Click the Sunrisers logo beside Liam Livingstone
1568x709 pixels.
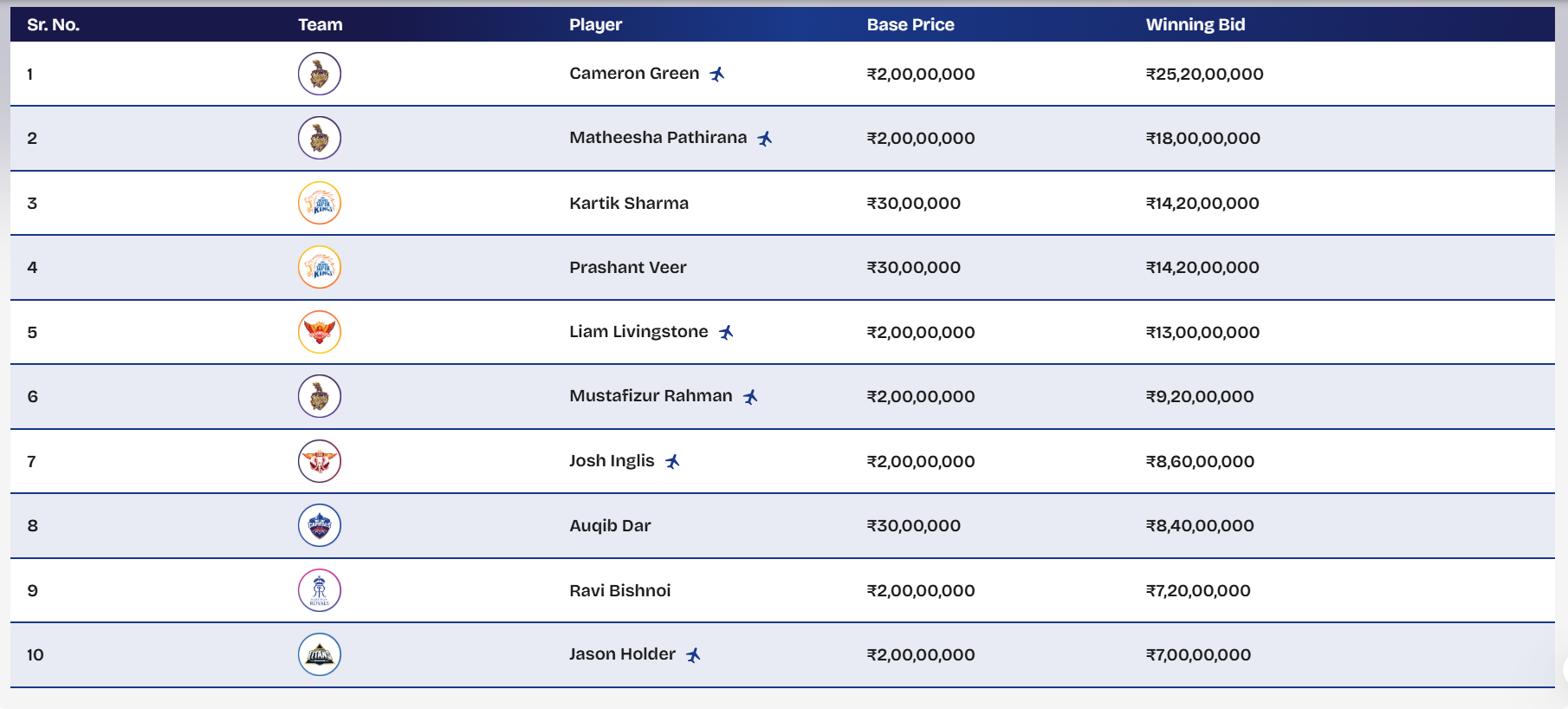coord(319,332)
